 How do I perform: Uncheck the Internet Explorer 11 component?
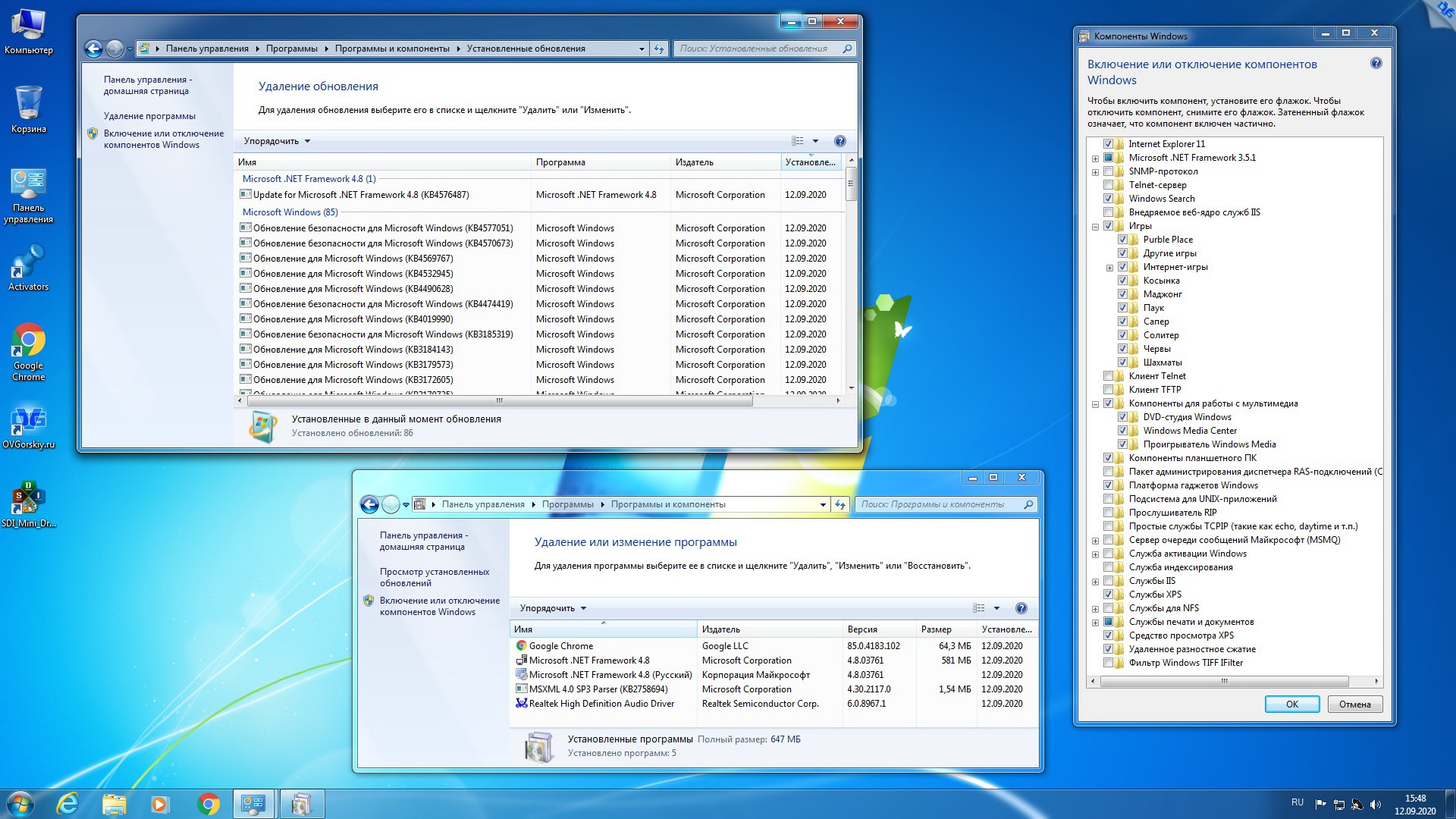1108,144
